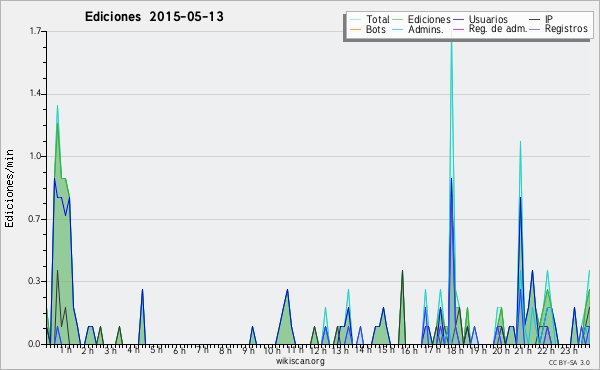The height and width of the screenshot is (370, 600).
Task: Click the y-axis value 1.4
Action: pyautogui.click(x=35, y=94)
